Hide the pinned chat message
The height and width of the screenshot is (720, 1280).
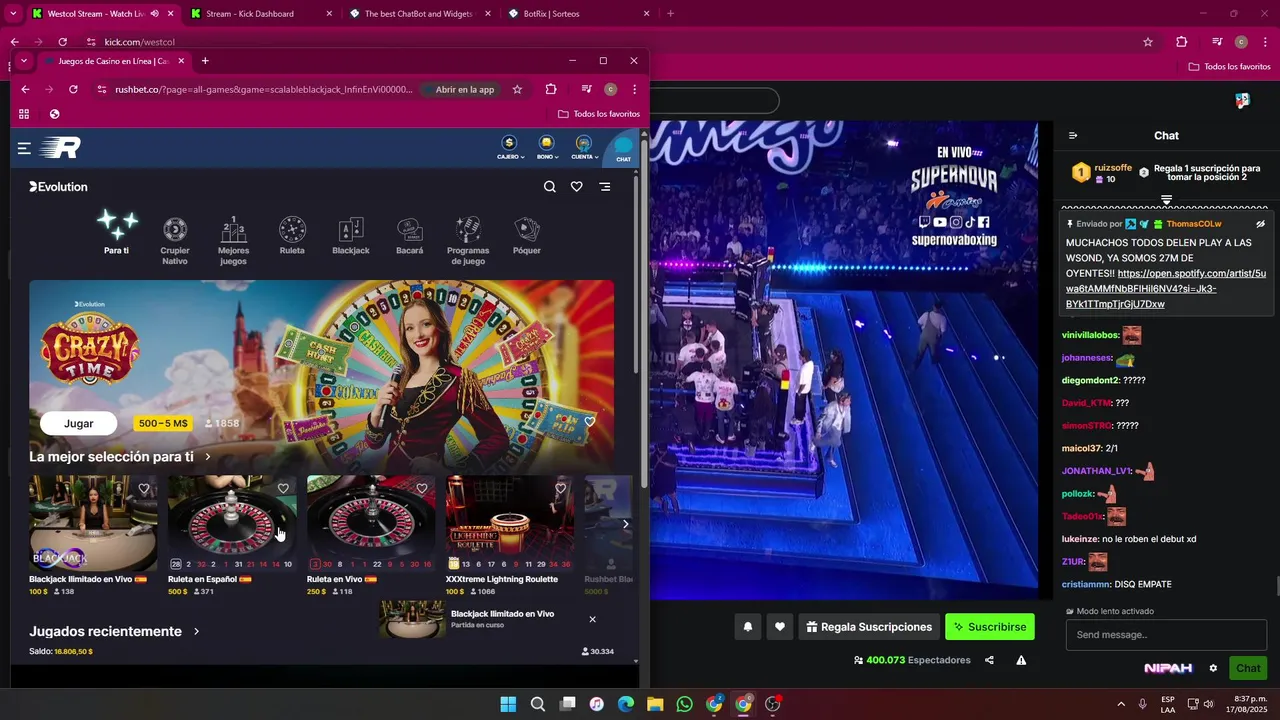1260,224
